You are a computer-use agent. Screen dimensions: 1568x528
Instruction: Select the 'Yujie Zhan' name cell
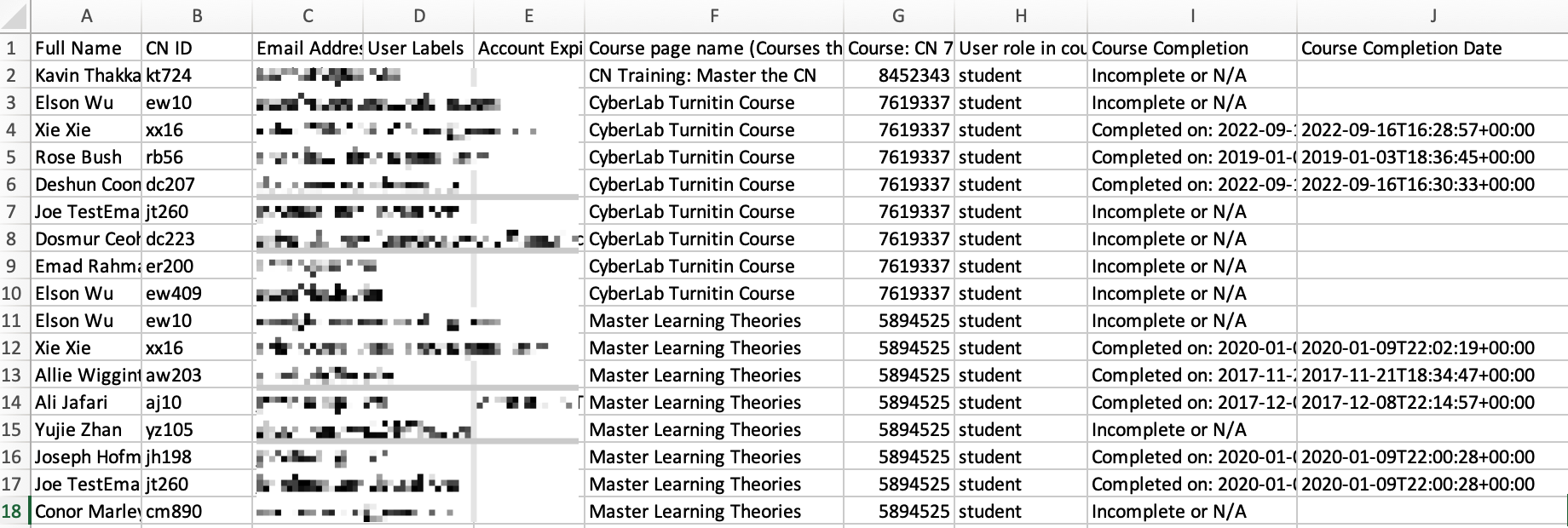point(86,429)
